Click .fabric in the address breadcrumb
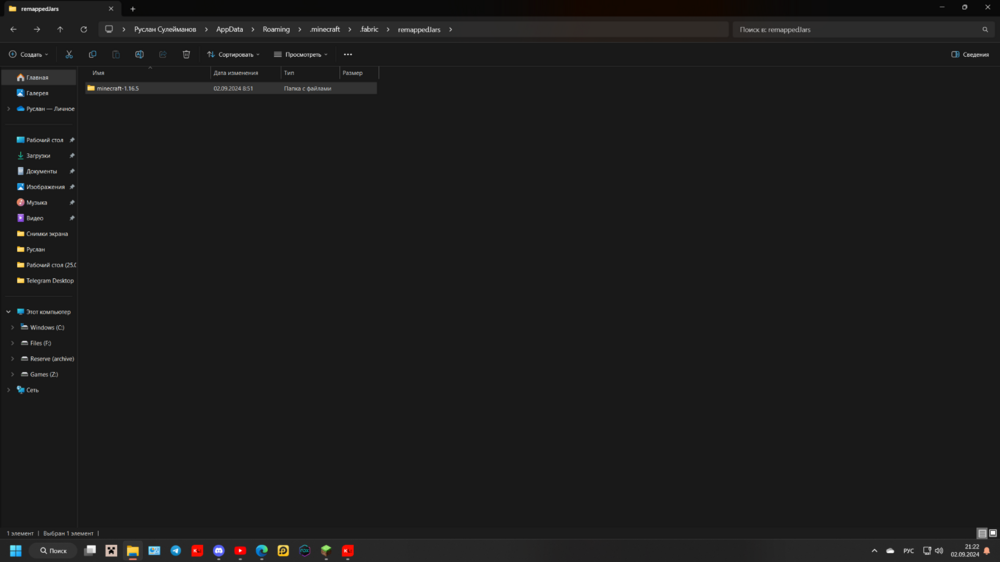1000x562 pixels. click(x=369, y=29)
